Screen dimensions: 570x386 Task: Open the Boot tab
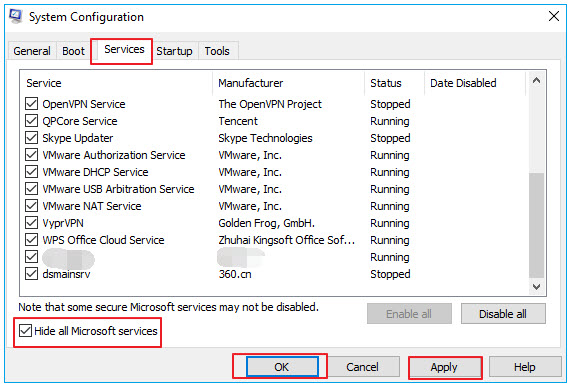[73, 51]
